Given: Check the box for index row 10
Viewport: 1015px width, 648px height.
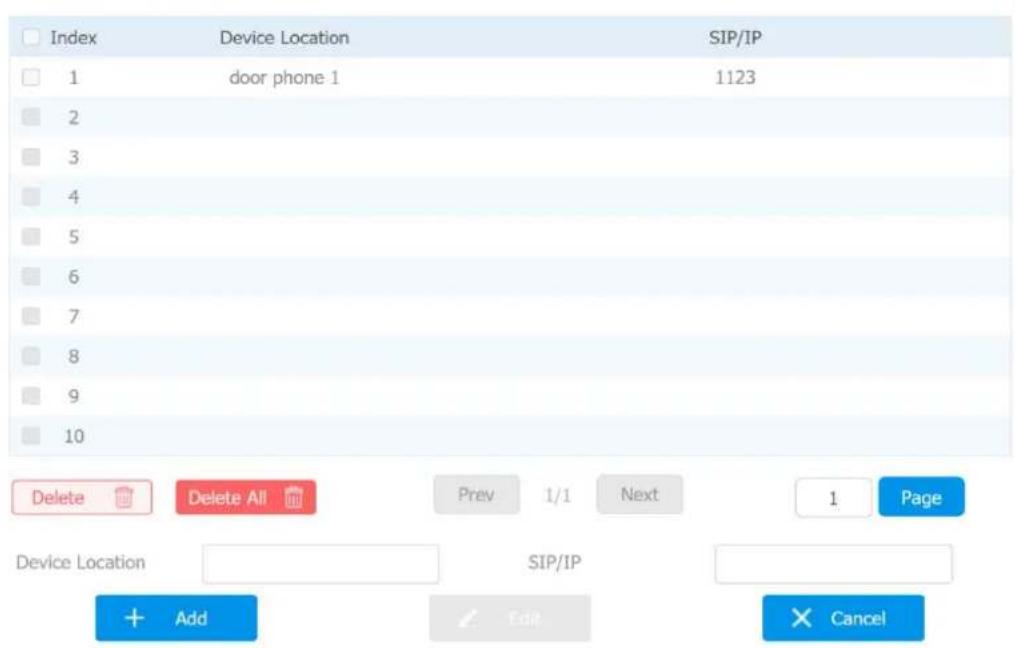Looking at the screenshot, I should (31, 436).
